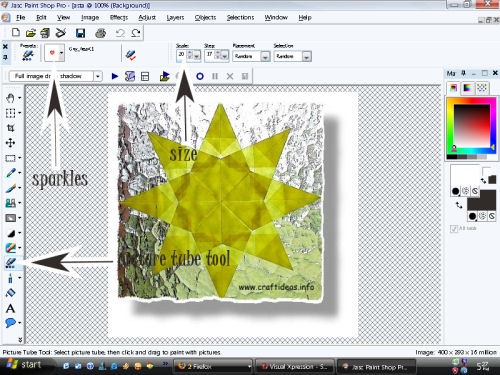Open the Step slider dropdown
This screenshot has height=375, width=500.
point(225,56)
